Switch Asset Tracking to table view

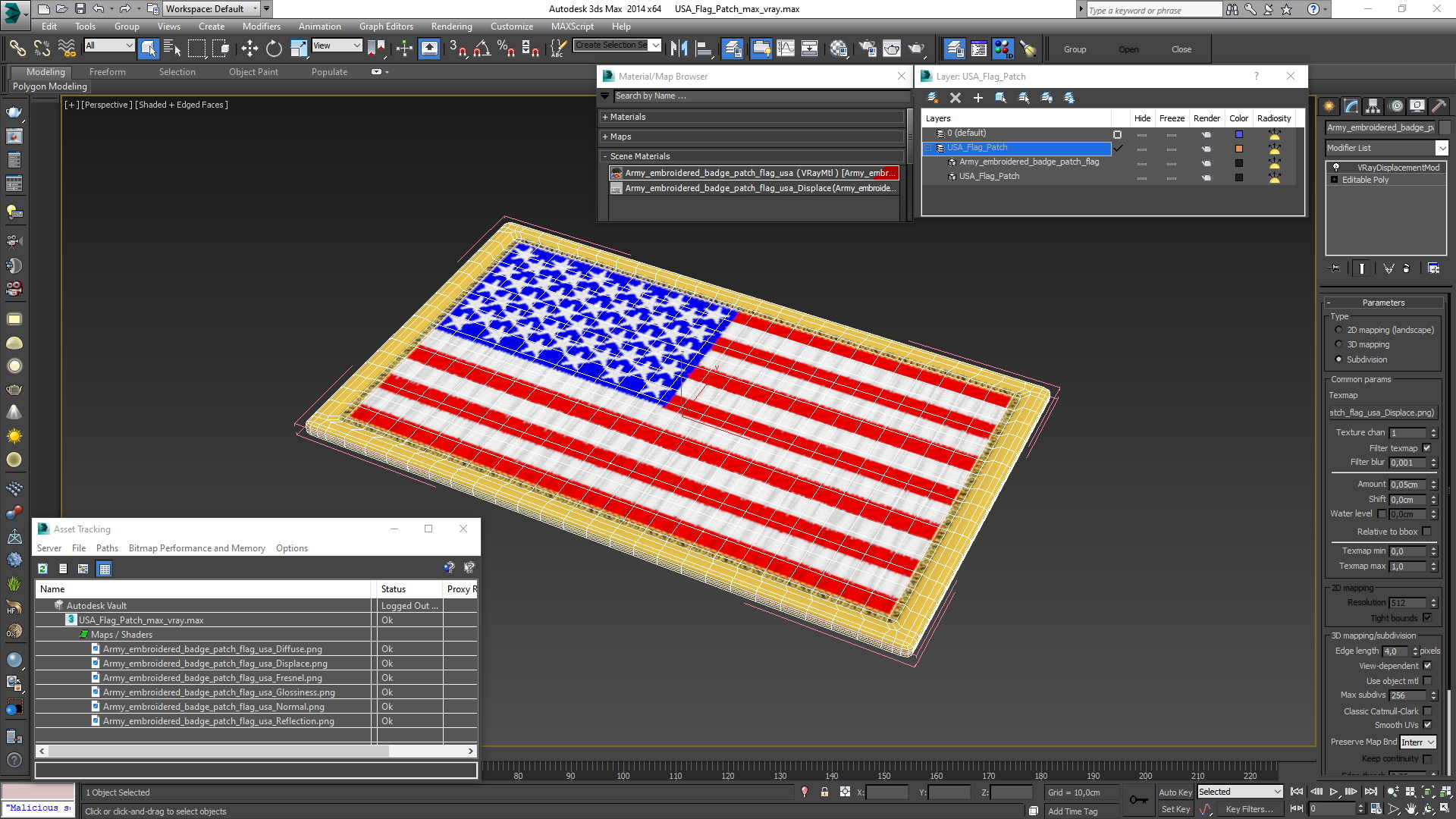pyautogui.click(x=105, y=568)
